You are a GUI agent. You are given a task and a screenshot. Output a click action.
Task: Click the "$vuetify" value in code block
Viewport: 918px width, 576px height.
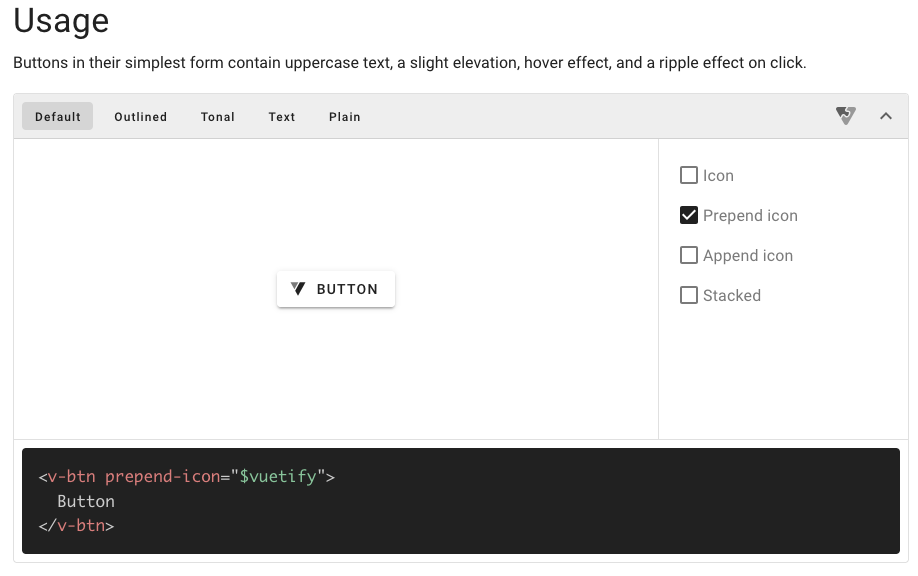click(x=278, y=476)
